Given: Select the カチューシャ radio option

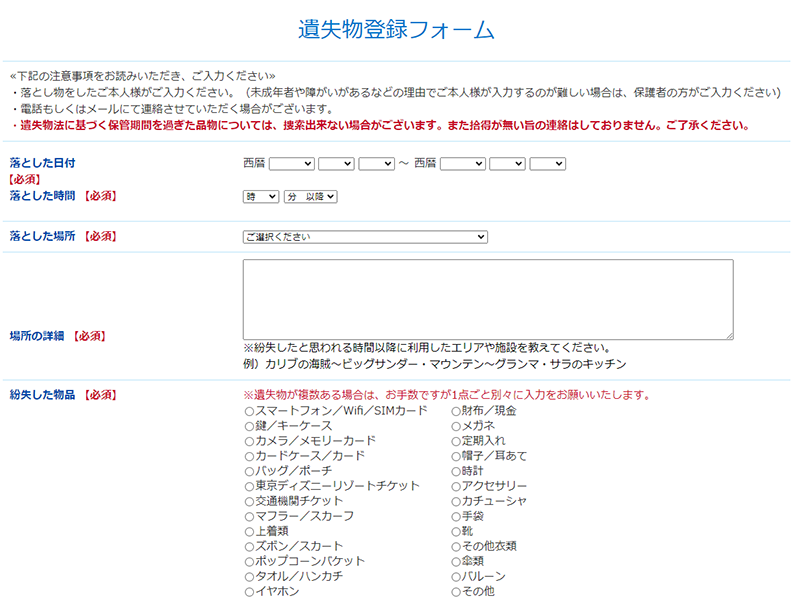Looking at the screenshot, I should tap(456, 501).
